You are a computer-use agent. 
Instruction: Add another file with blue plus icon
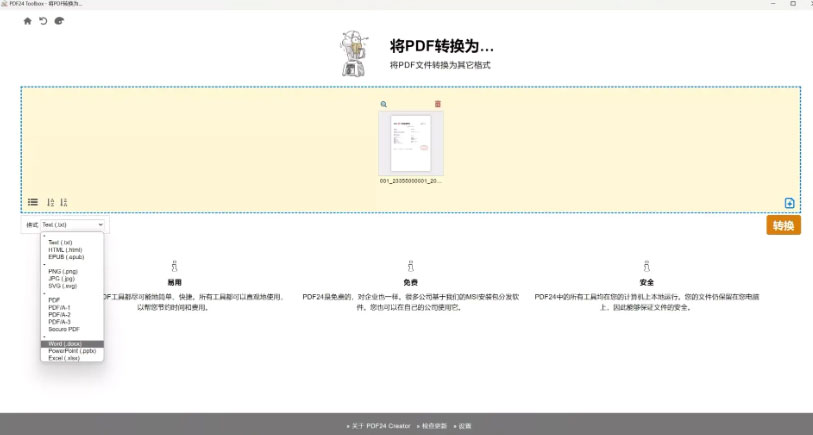click(x=789, y=203)
